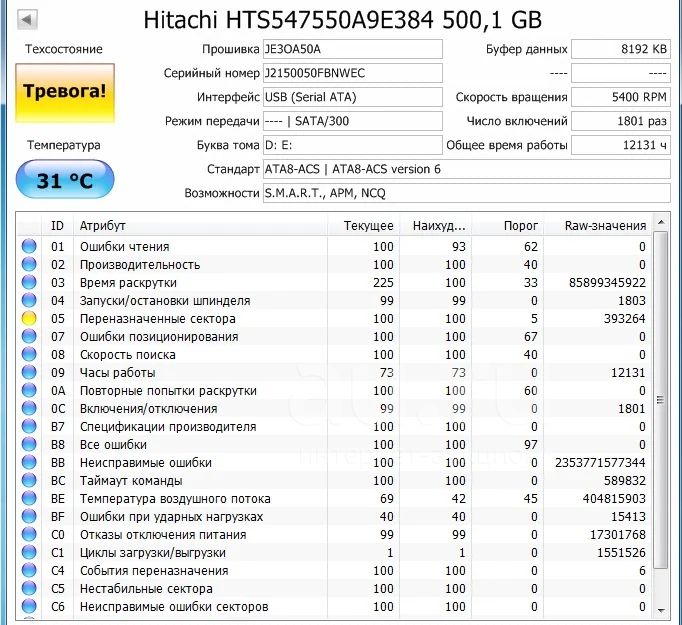Click the ID column header
This screenshot has width=682, height=625.
(57, 226)
